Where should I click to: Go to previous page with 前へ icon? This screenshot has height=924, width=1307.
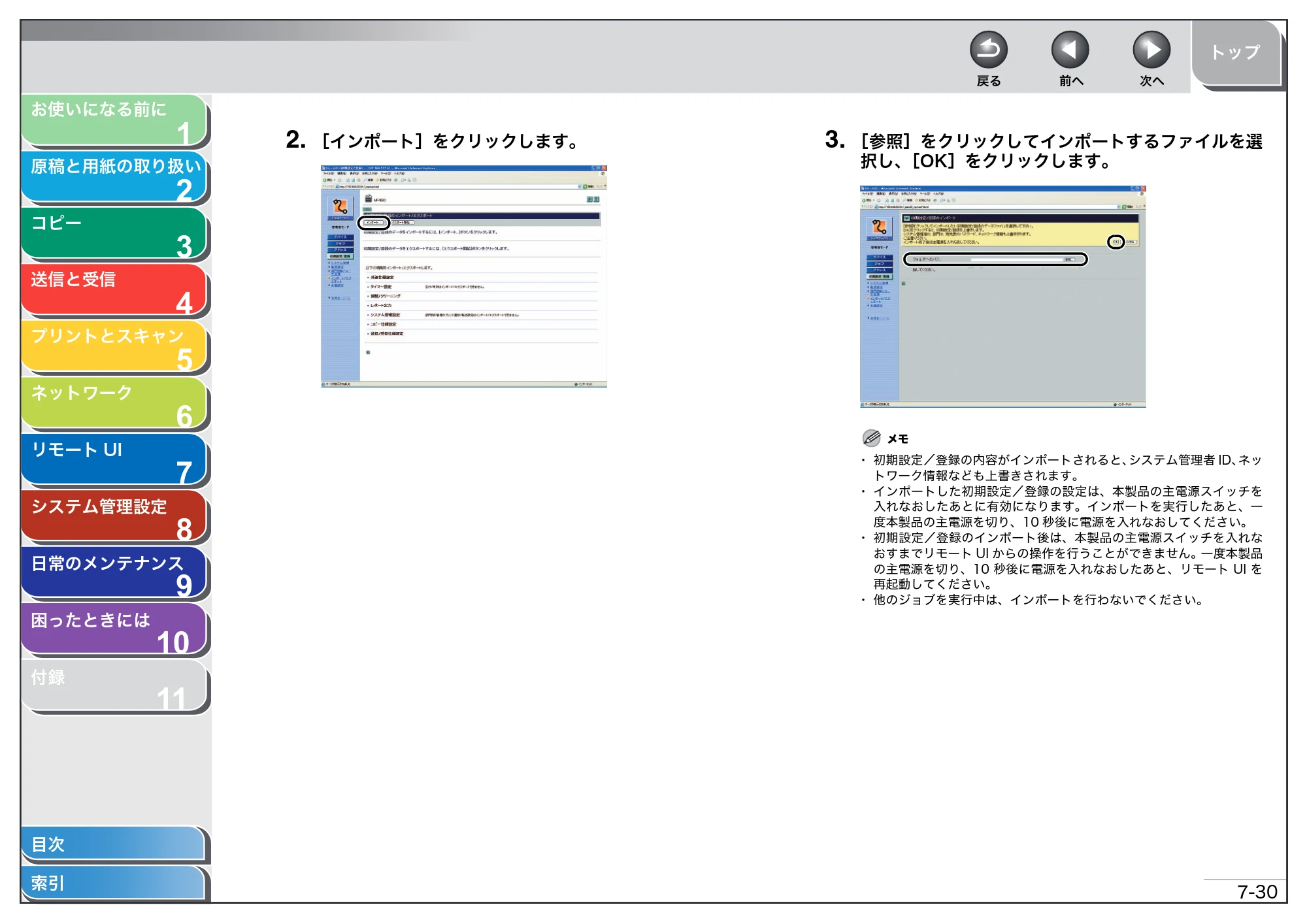[1070, 50]
